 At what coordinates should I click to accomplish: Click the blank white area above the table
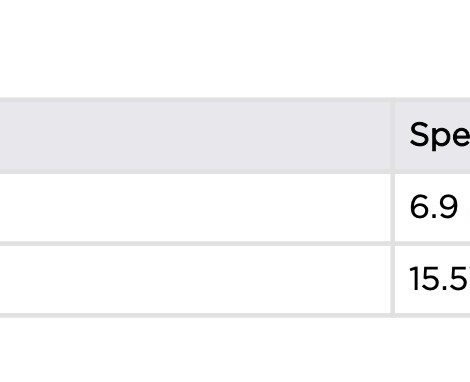(235, 49)
